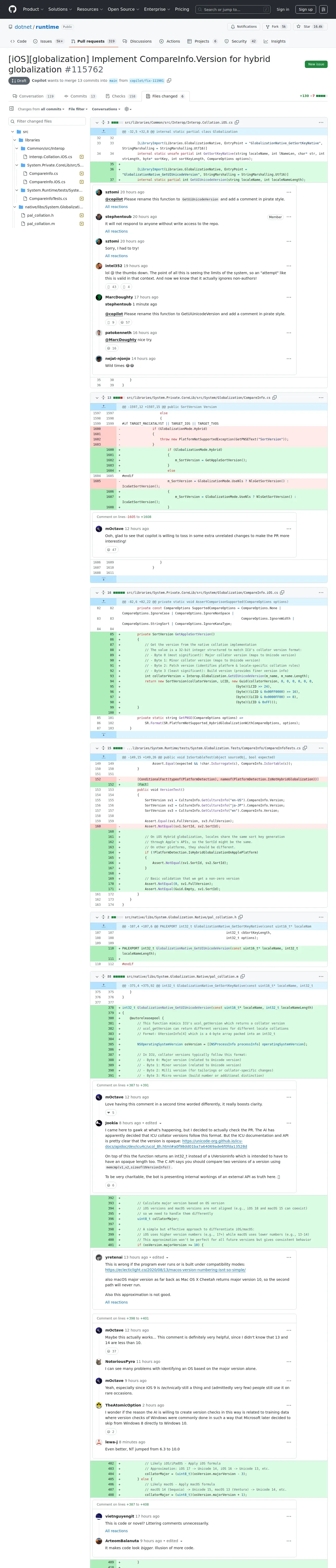
Task: Open the eclecticlight.co macOS versioning link
Action: [x=175, y=1270]
